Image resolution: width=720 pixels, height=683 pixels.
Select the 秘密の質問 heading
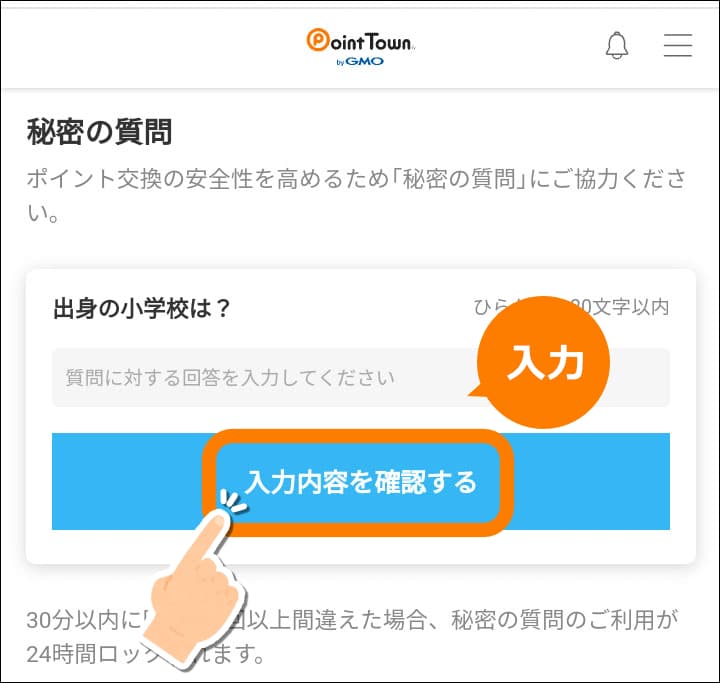100,132
